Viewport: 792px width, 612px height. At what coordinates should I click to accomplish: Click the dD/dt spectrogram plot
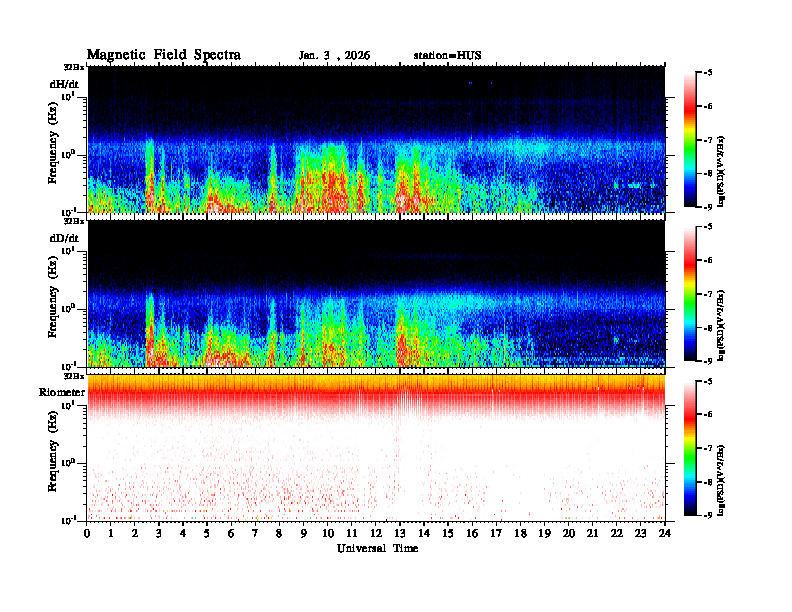click(x=376, y=293)
